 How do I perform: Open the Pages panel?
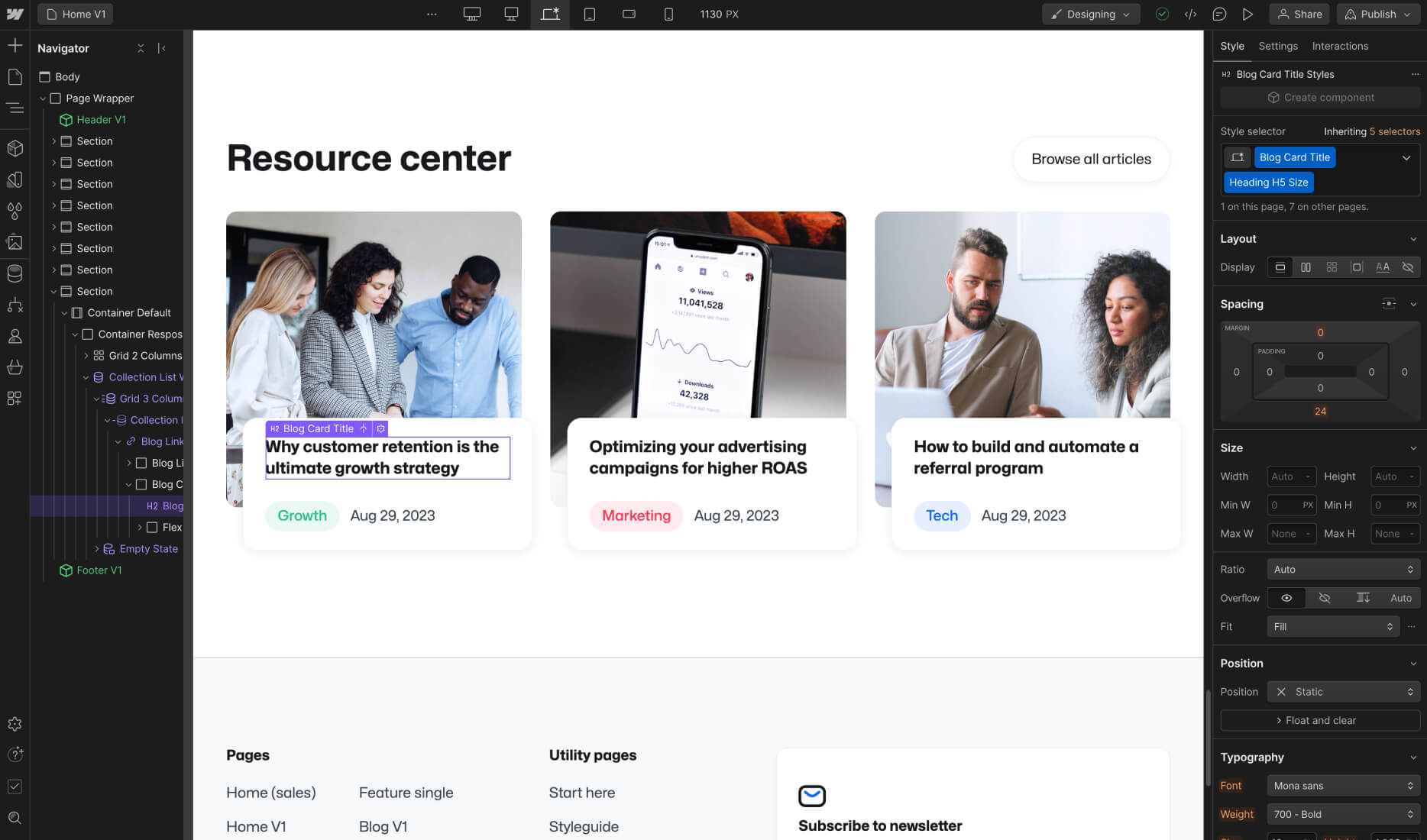coord(15,76)
